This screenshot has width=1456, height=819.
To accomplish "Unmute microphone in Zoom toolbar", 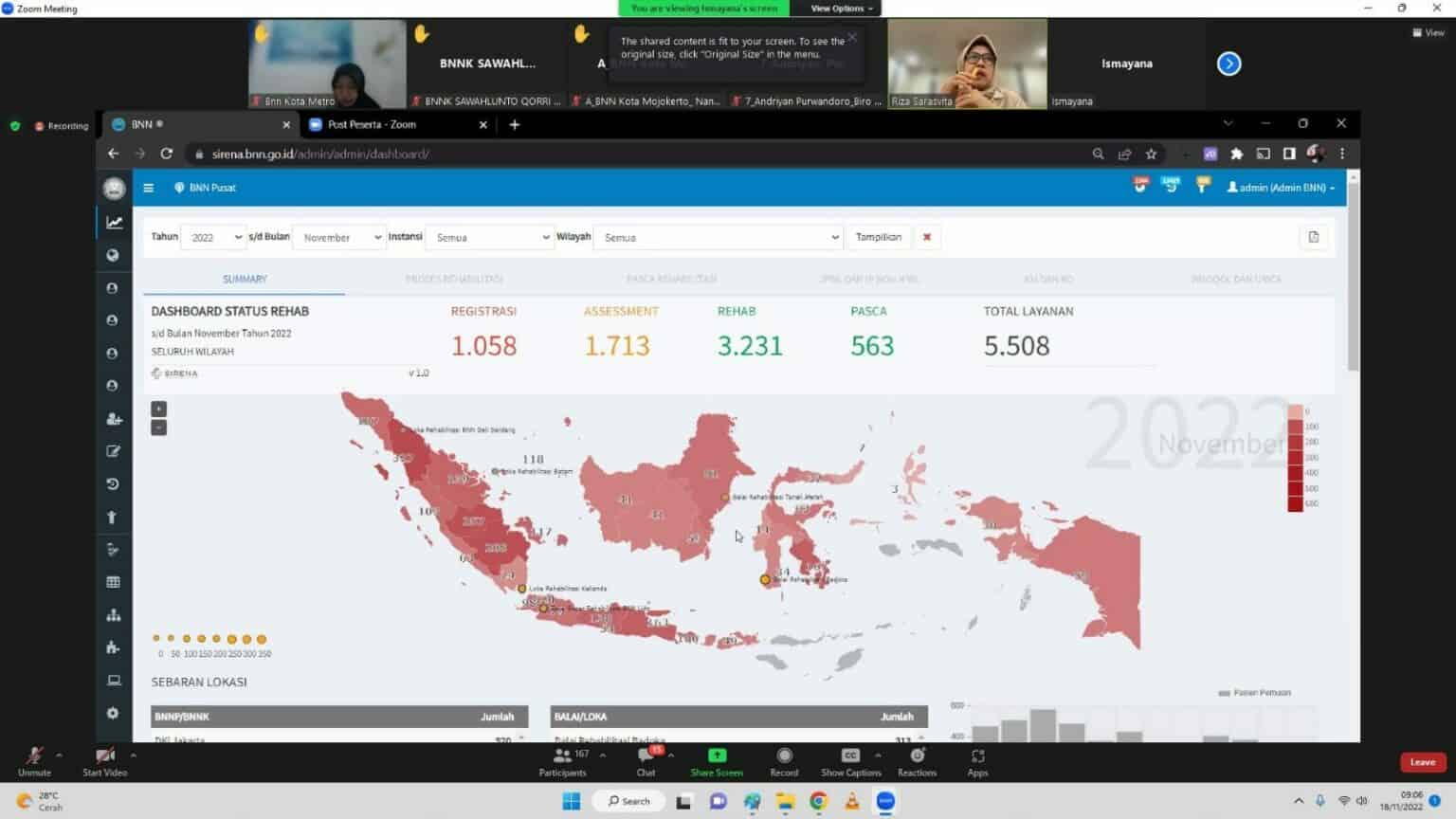I will tap(34, 761).
